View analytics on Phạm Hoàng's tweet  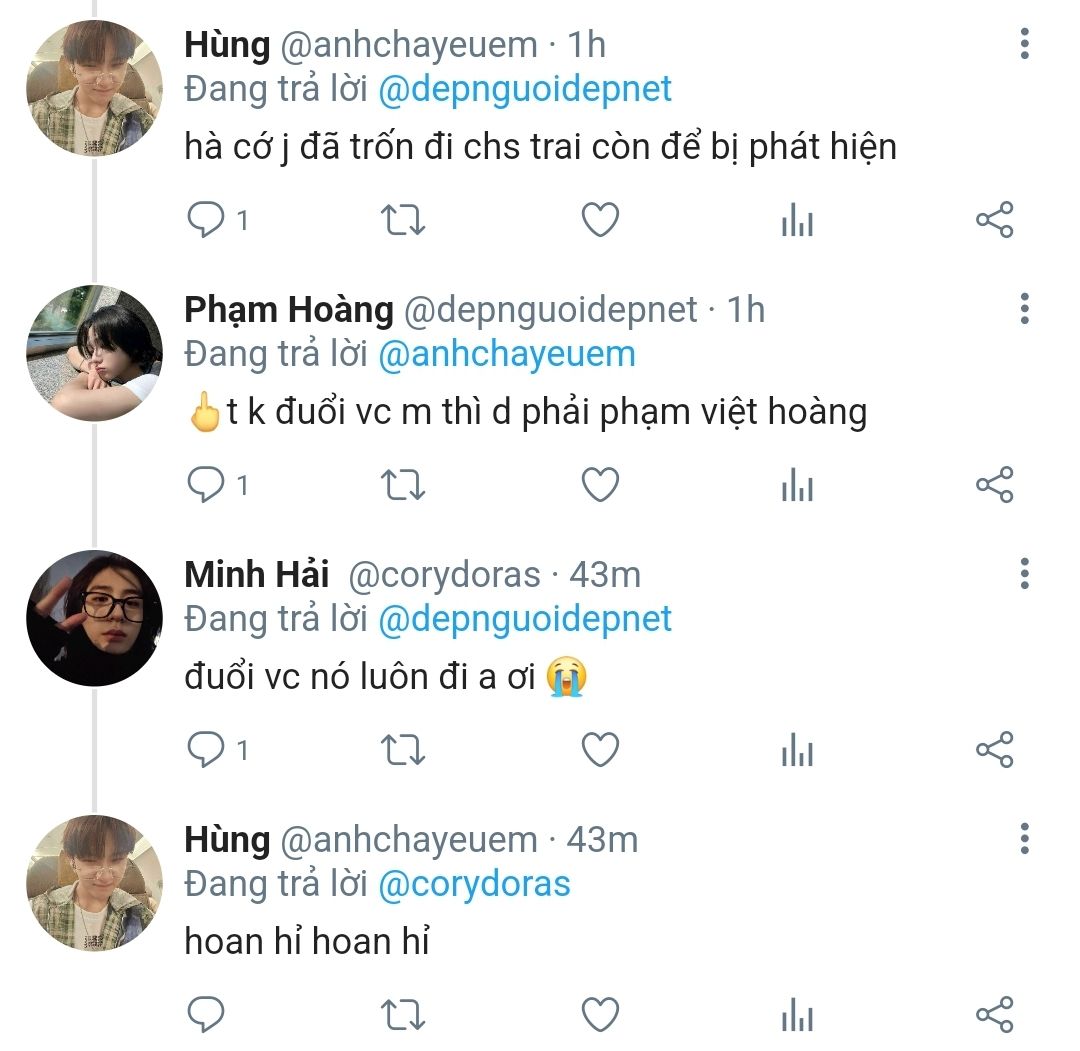click(x=797, y=486)
